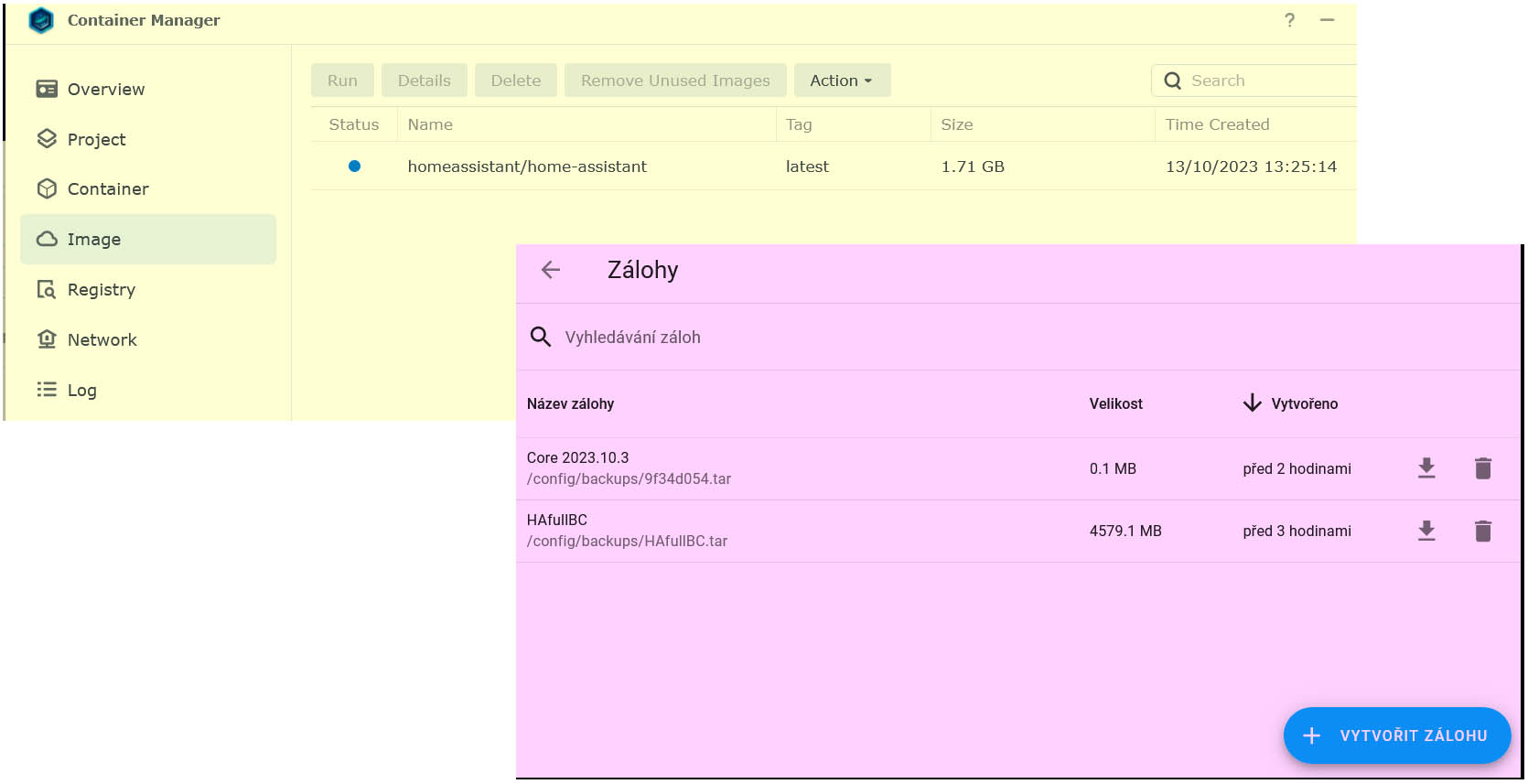Click the Container Manager logo icon
The height and width of the screenshot is (784, 1528).
pos(41,20)
